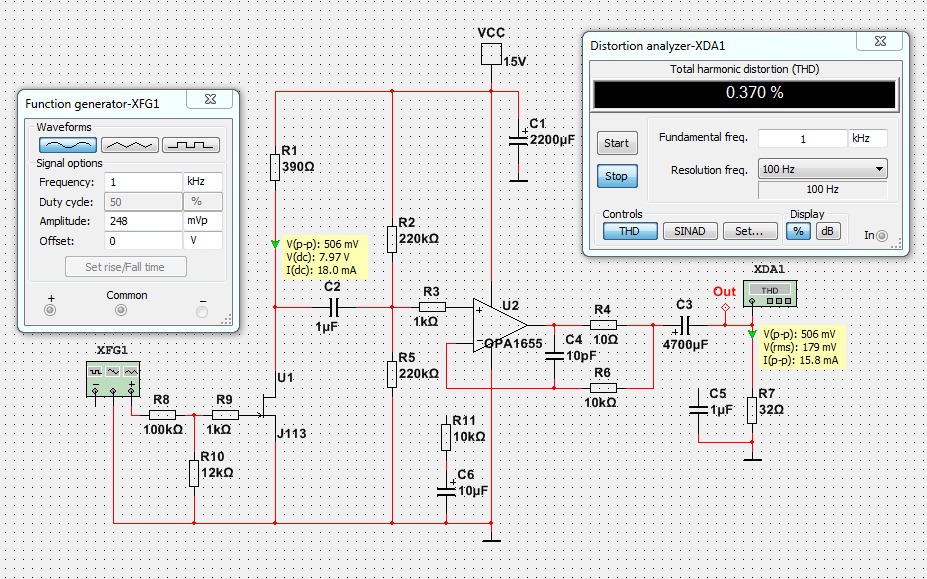Select capacitor C1 2200µF
The height and width of the screenshot is (579, 927).
pyautogui.click(x=518, y=141)
